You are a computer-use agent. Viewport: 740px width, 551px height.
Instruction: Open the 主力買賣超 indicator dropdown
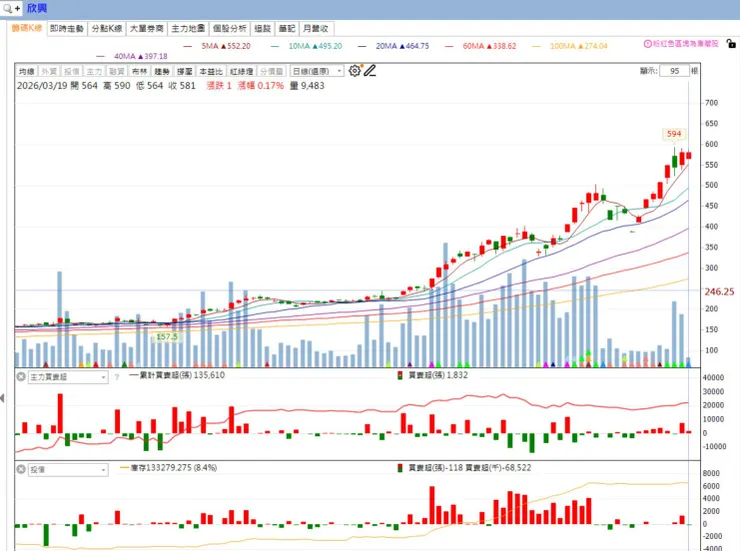click(x=68, y=377)
